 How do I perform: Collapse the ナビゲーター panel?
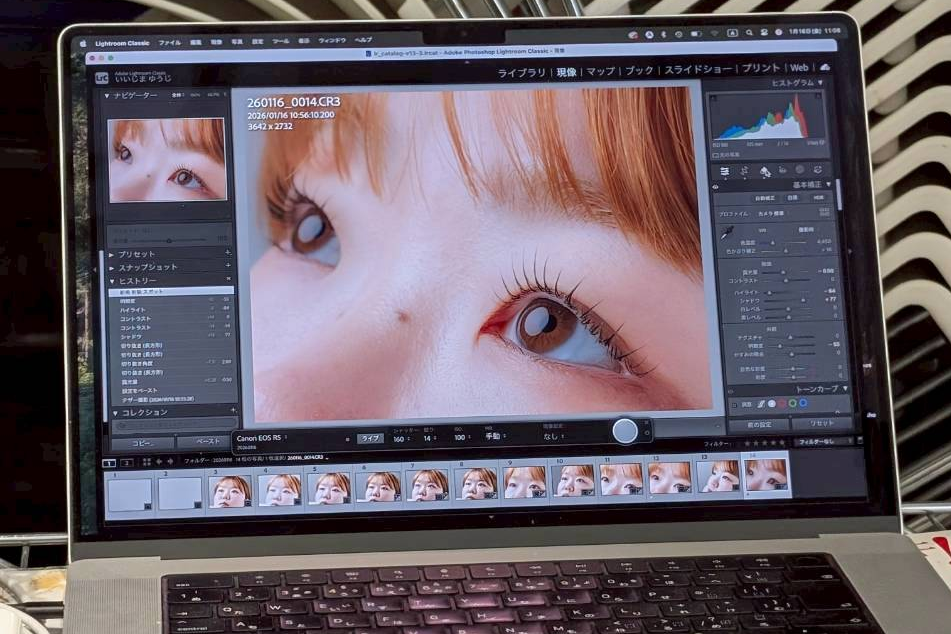pos(108,95)
